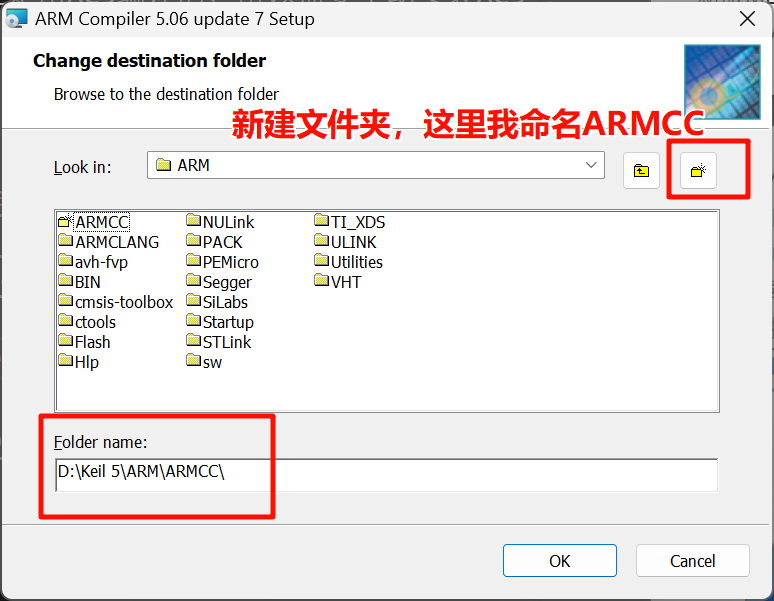The image size is (774, 601).
Task: Select the Startup folder
Action: point(220,322)
